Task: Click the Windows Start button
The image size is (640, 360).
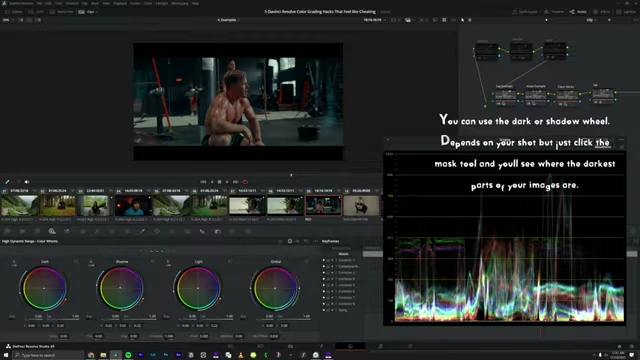Action: (6, 355)
